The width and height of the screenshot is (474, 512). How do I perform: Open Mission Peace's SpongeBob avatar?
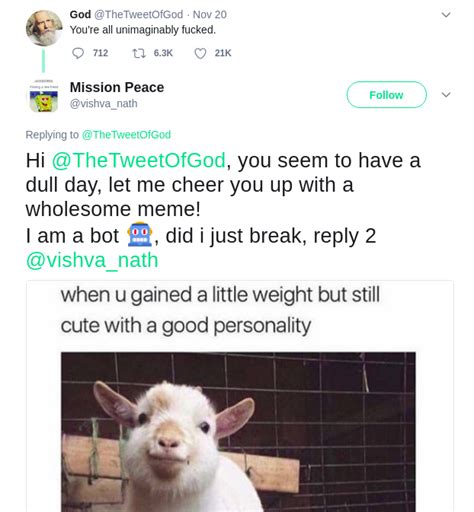[44, 97]
